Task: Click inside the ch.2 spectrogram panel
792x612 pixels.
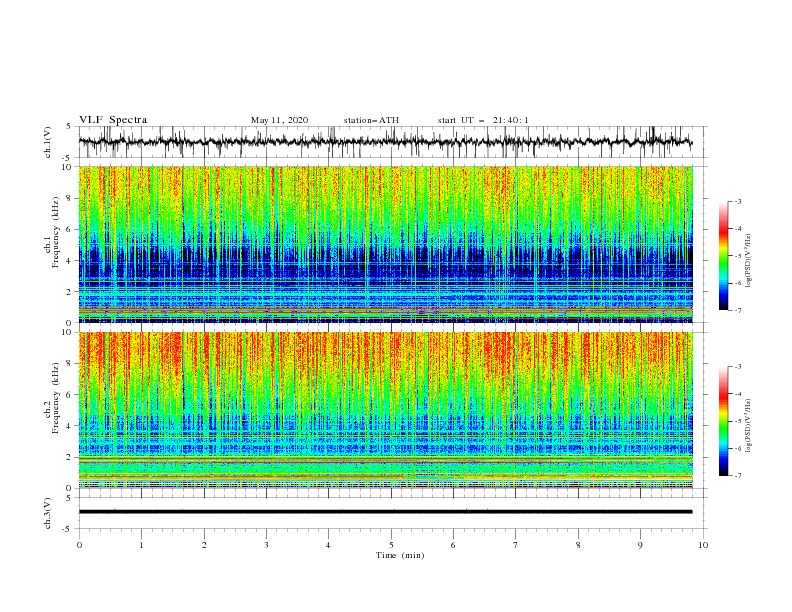Action: point(385,410)
